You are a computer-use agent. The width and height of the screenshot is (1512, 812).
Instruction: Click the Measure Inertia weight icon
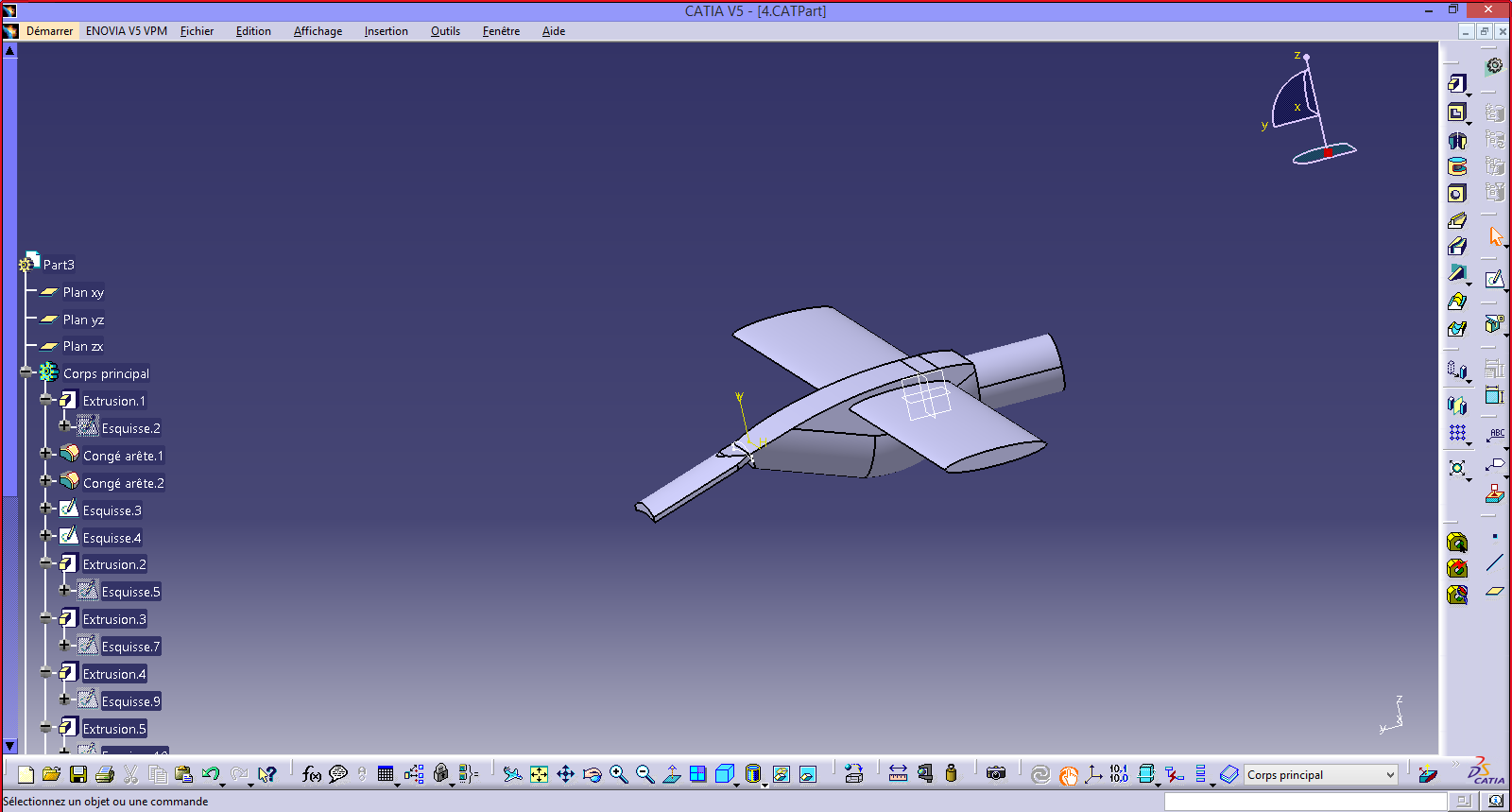click(x=951, y=774)
